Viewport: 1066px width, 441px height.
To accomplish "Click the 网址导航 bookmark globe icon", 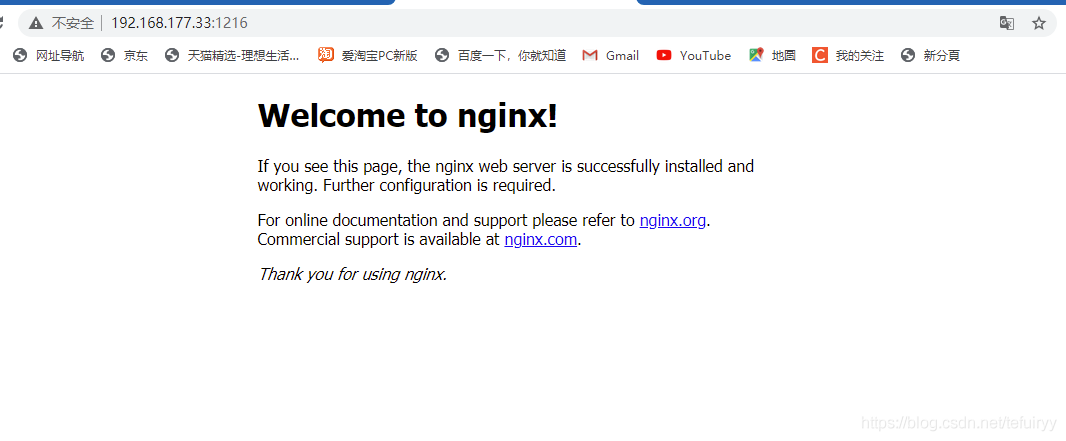I will [x=20, y=56].
